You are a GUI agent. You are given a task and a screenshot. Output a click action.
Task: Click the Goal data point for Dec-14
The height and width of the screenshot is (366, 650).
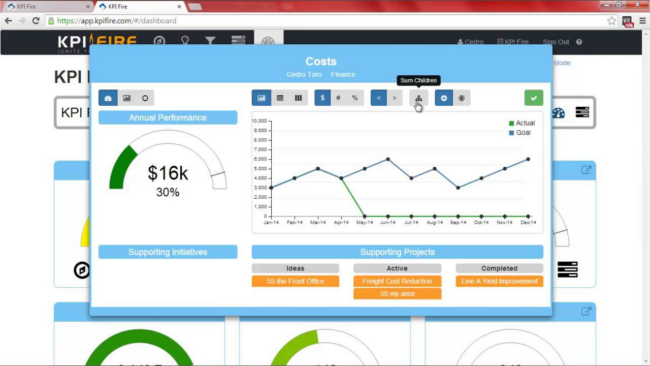click(528, 159)
